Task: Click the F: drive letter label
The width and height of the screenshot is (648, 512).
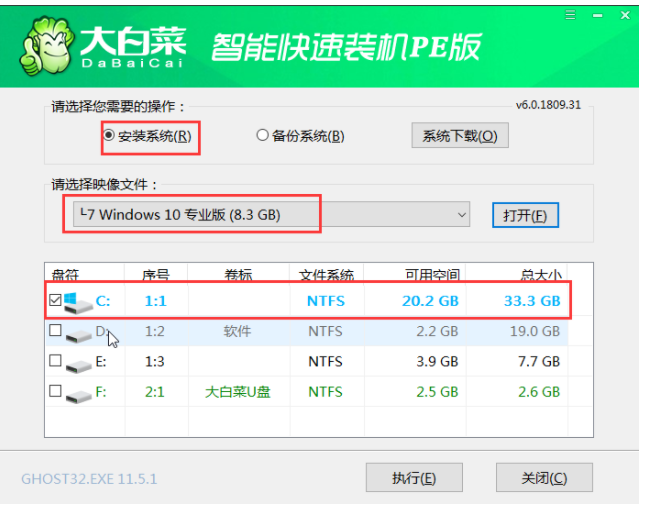Action: (101, 392)
